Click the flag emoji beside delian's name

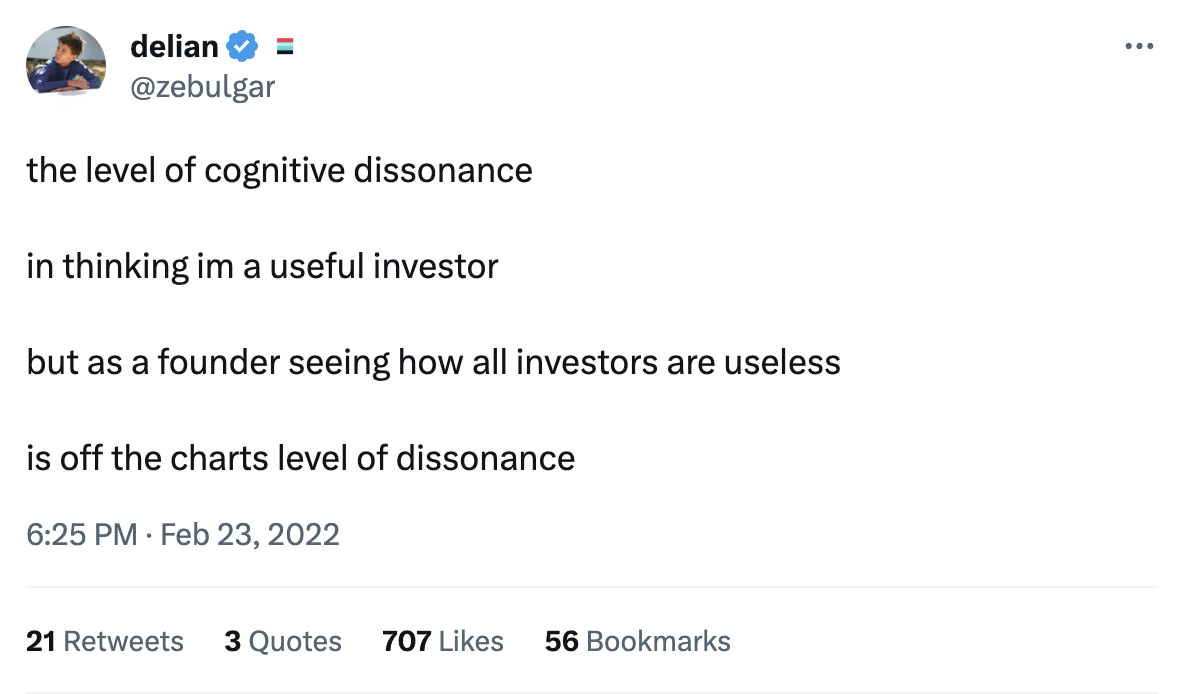(x=284, y=46)
